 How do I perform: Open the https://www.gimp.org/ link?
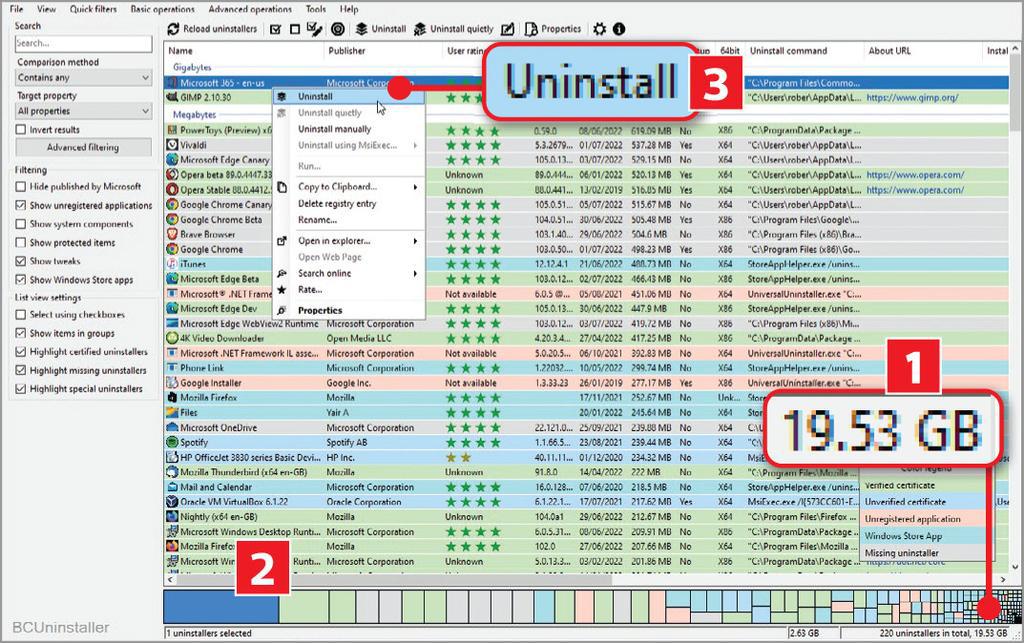(x=912, y=98)
